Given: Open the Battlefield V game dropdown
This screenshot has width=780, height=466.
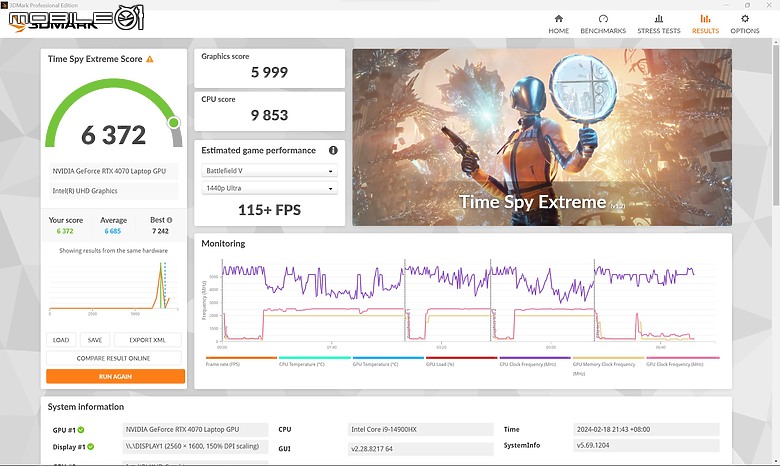Looking at the screenshot, I should point(269,171).
